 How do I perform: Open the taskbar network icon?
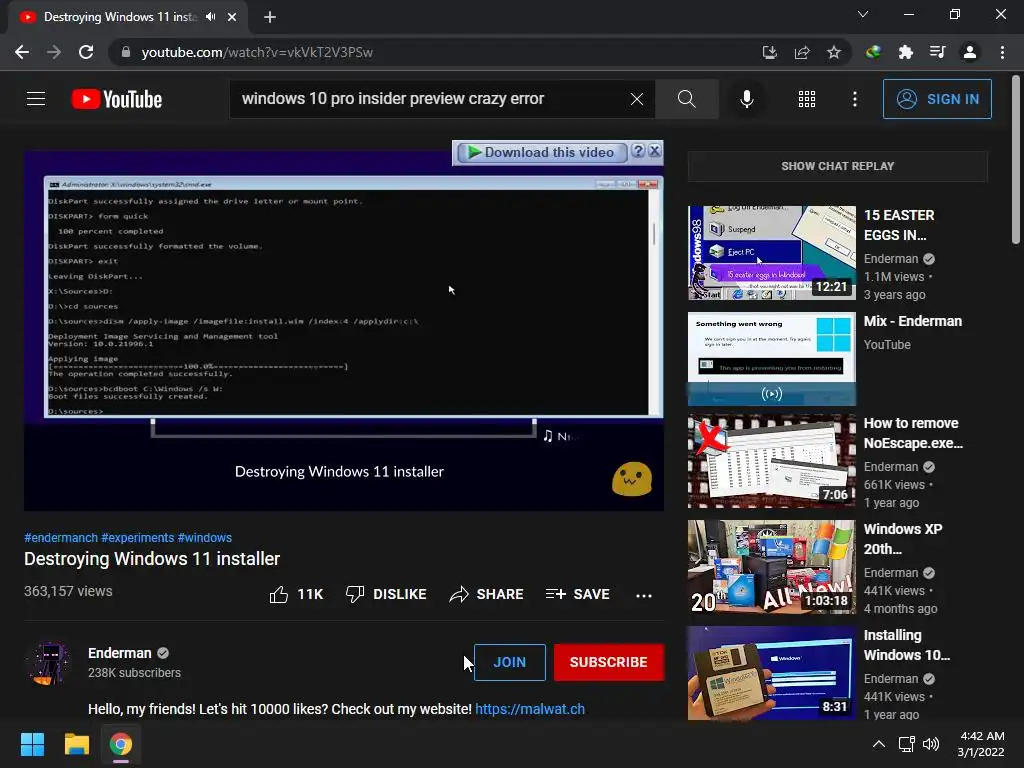906,744
